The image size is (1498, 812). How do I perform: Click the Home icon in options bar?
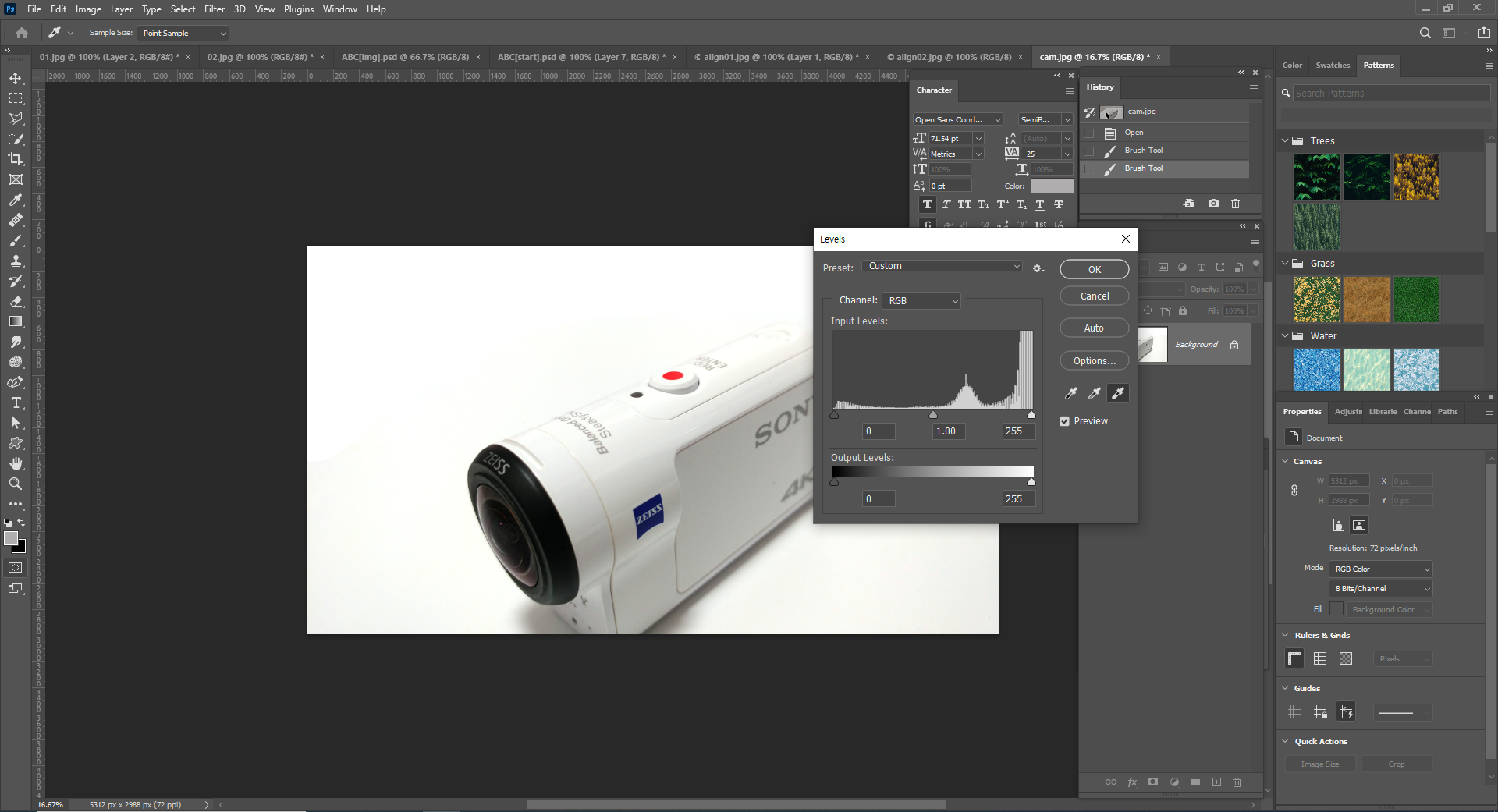pos(22,33)
